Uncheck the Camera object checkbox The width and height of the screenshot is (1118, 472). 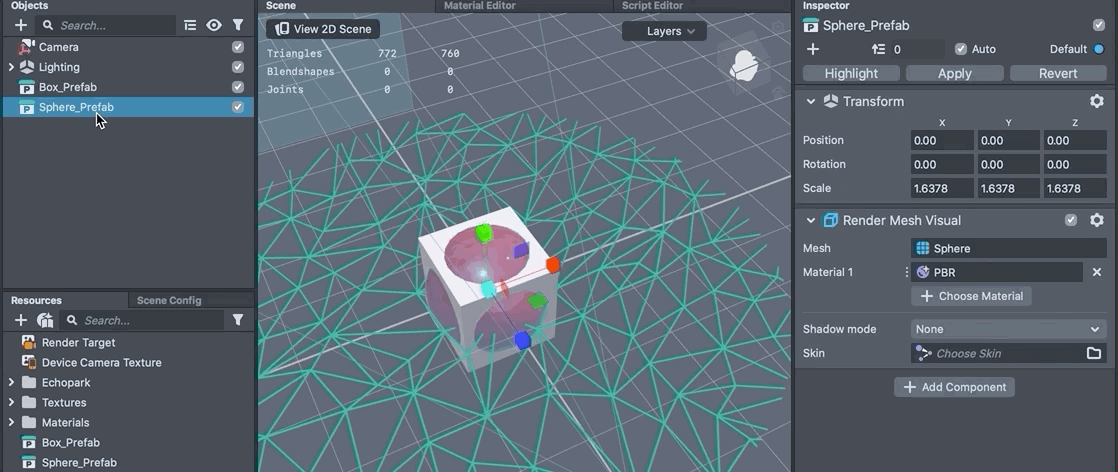point(238,47)
